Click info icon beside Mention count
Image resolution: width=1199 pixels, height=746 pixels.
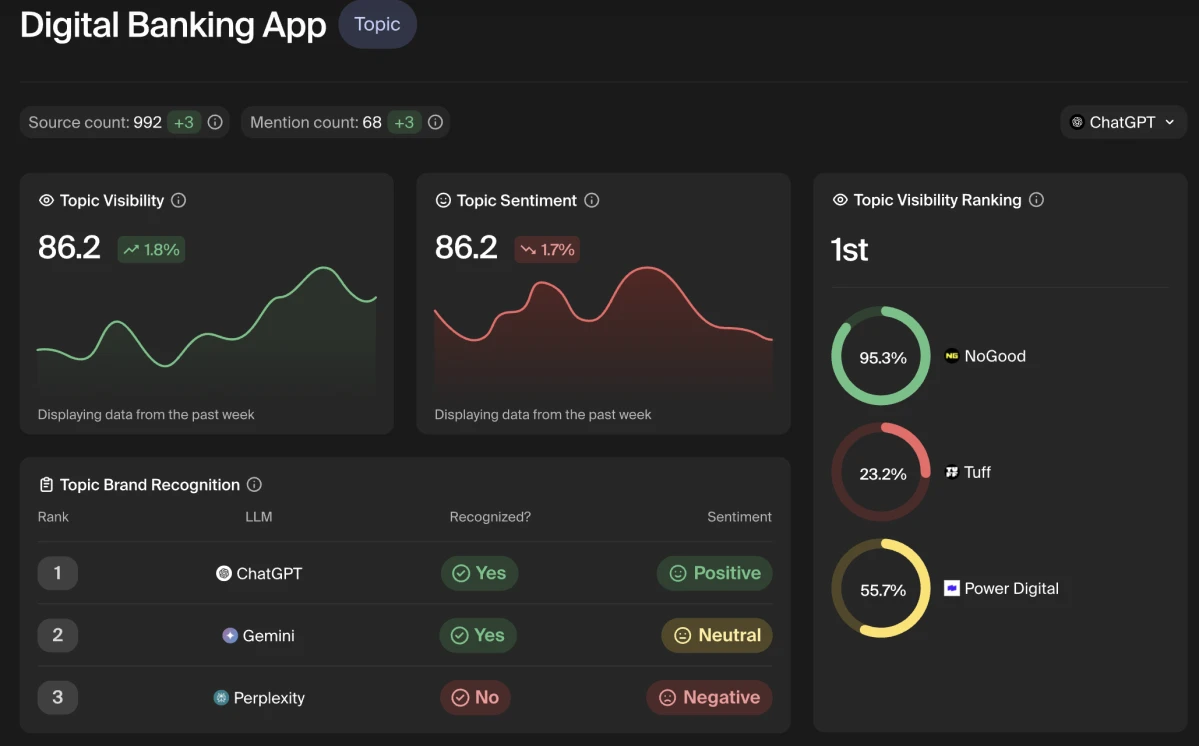point(435,122)
